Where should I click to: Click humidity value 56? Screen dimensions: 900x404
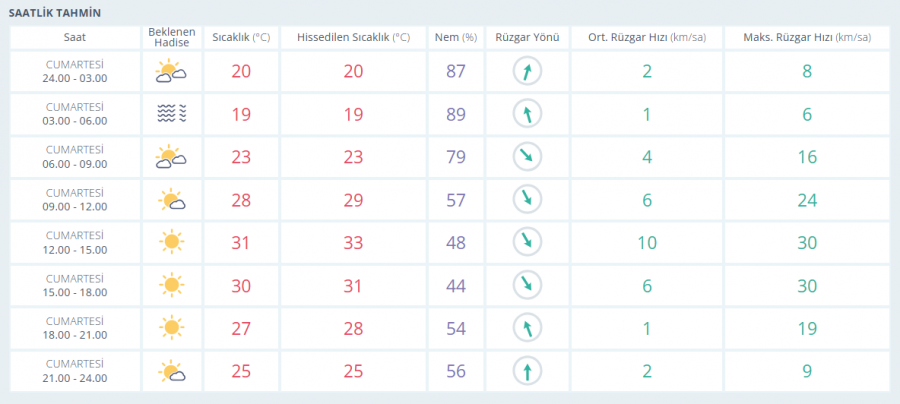456,372
